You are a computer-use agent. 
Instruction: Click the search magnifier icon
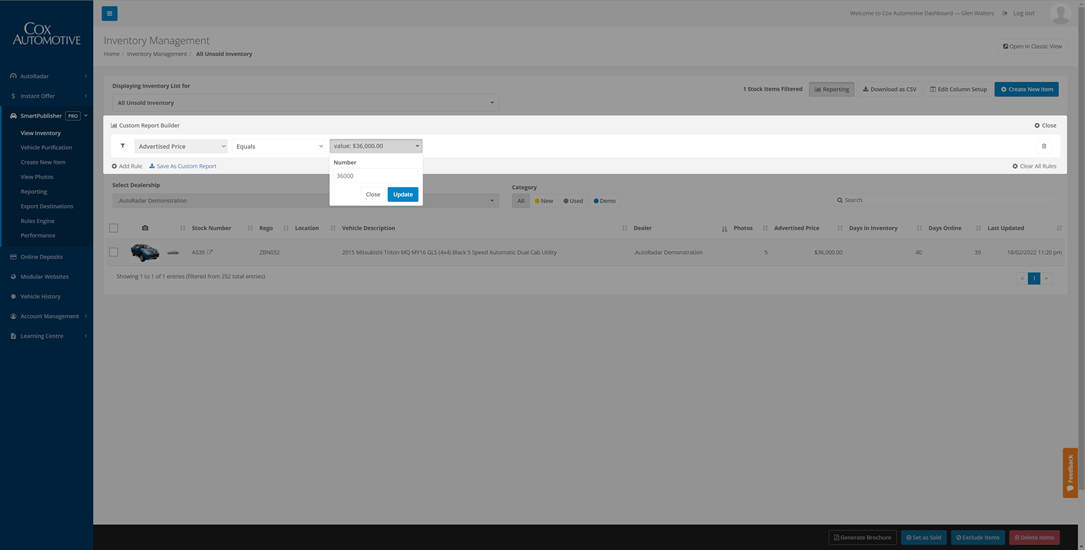840,200
